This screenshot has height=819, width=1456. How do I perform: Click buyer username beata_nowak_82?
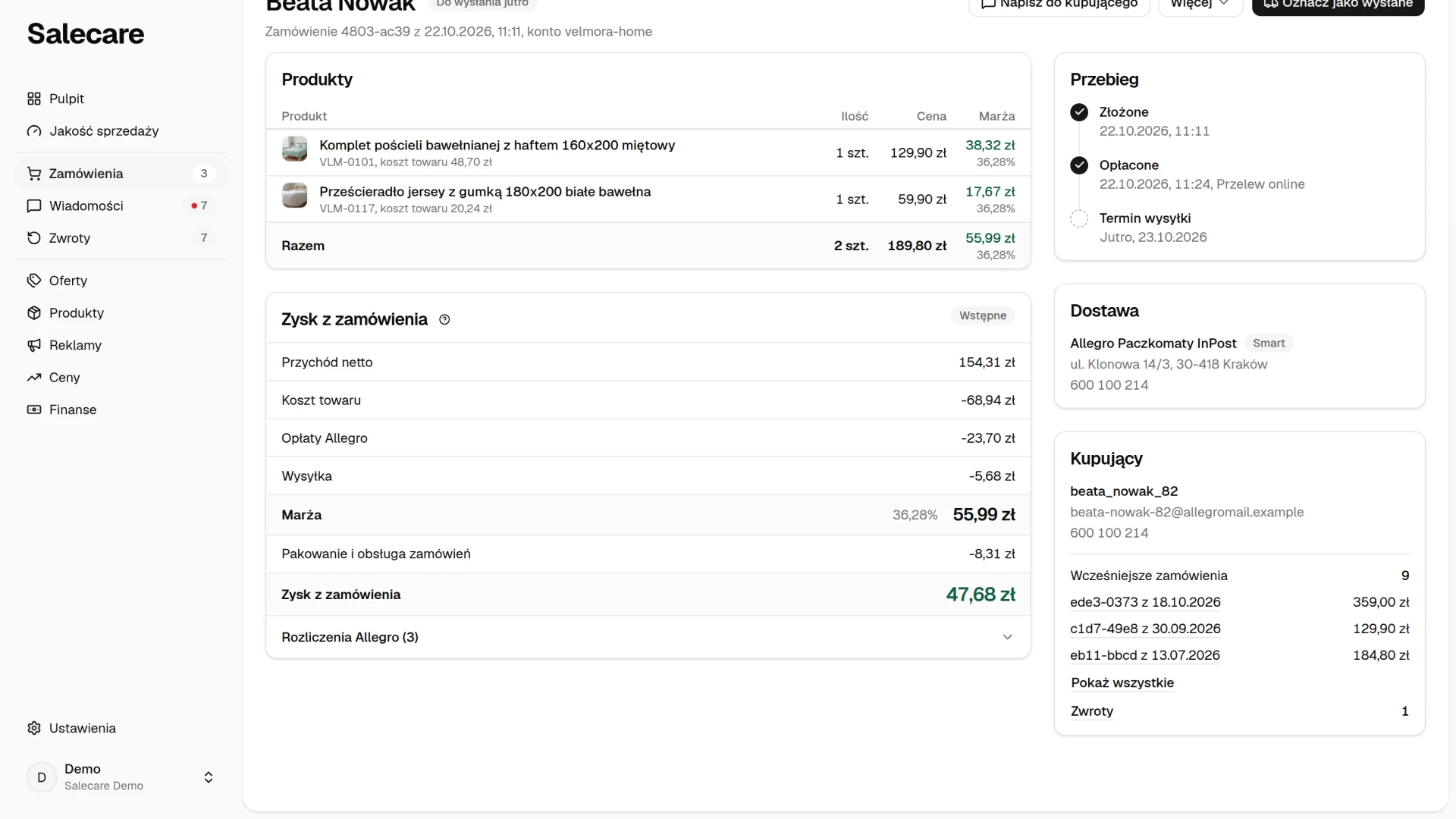pyautogui.click(x=1124, y=491)
